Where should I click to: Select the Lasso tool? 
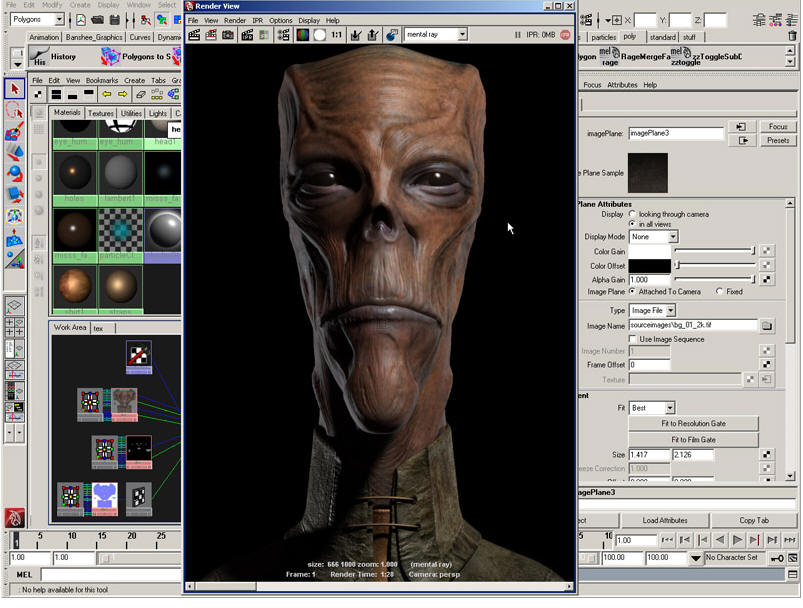point(14,110)
